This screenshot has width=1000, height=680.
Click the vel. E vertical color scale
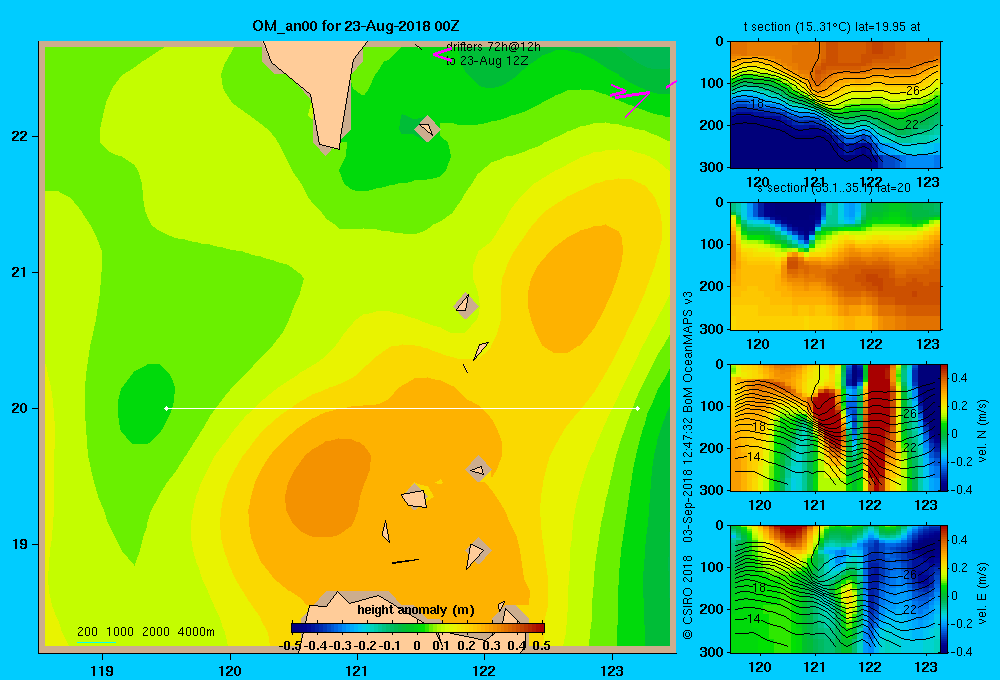point(945,589)
